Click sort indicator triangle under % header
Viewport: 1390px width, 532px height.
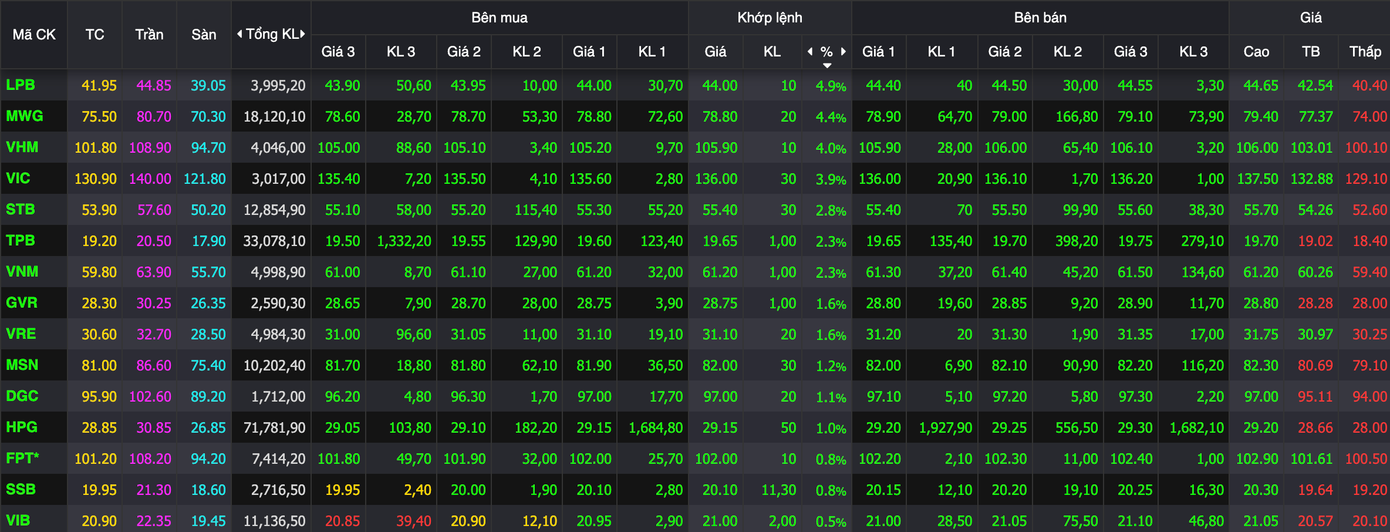pos(826,65)
